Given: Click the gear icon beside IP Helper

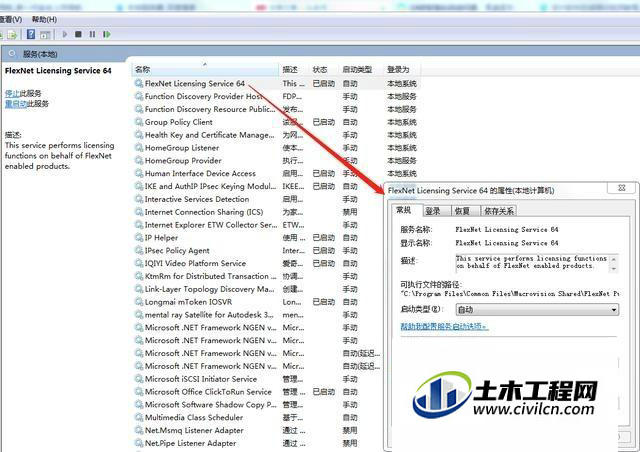Looking at the screenshot, I should (x=139, y=238).
